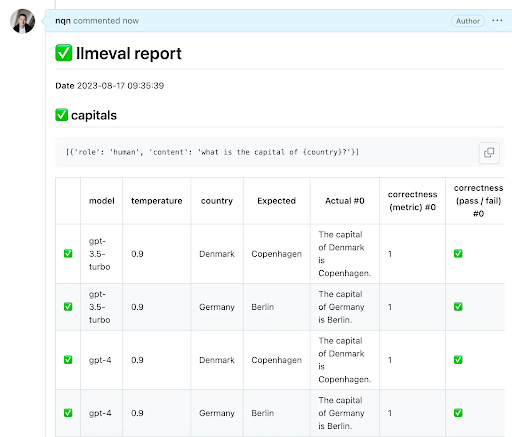Click pass/fail check for gpt-4 Denmark row

458,360
